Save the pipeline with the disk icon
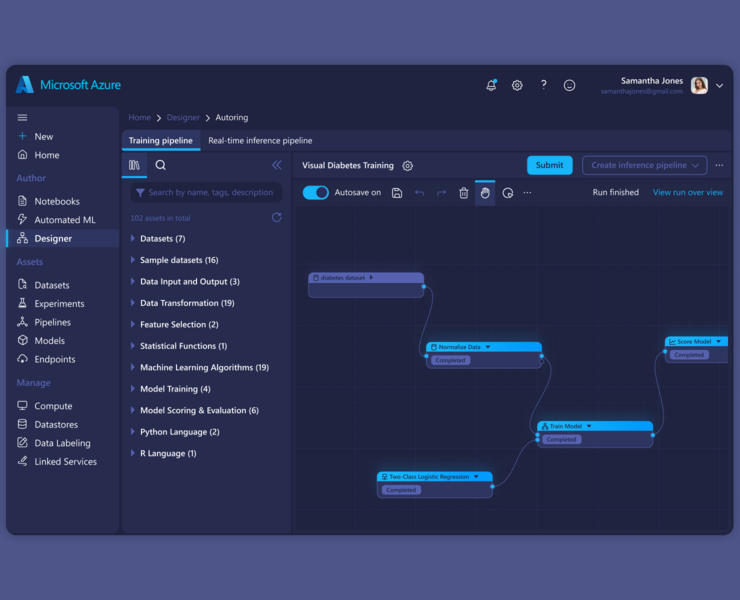 click(397, 193)
